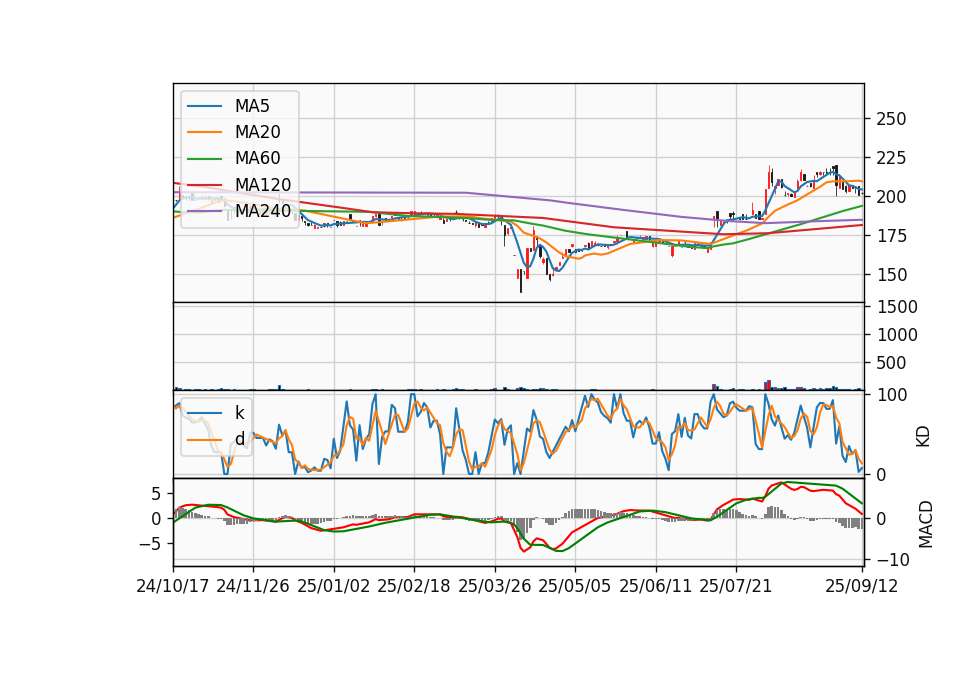Click the 175 price axis tick label
The width and height of the screenshot is (960, 690).
tap(891, 236)
